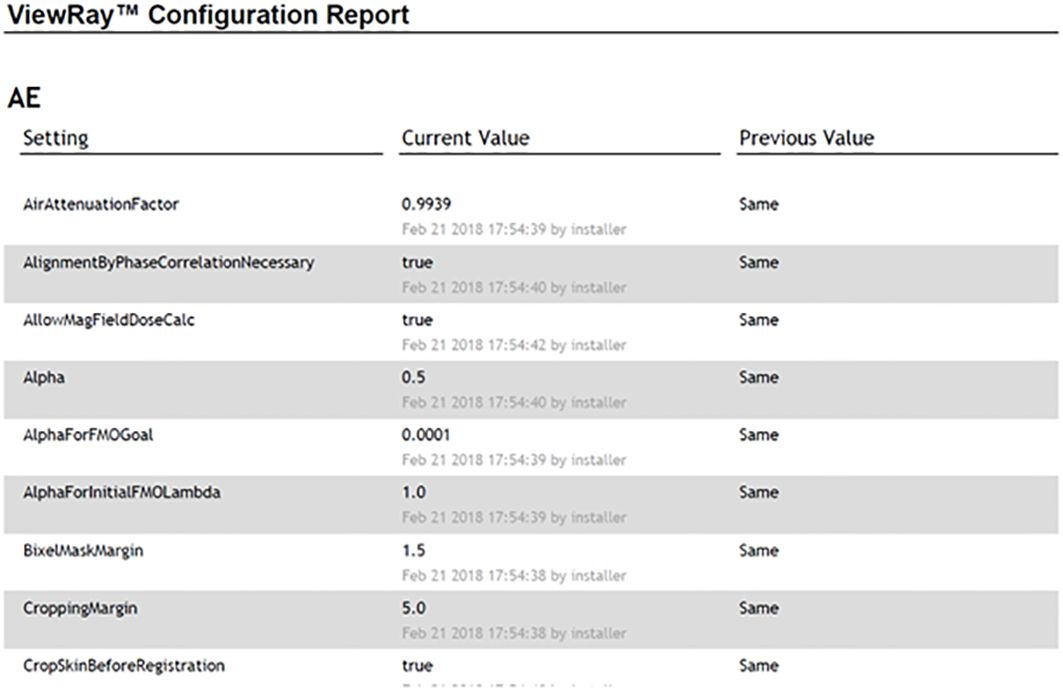
Task: Select the BixelMaskMargin setting name
Action: 83,551
